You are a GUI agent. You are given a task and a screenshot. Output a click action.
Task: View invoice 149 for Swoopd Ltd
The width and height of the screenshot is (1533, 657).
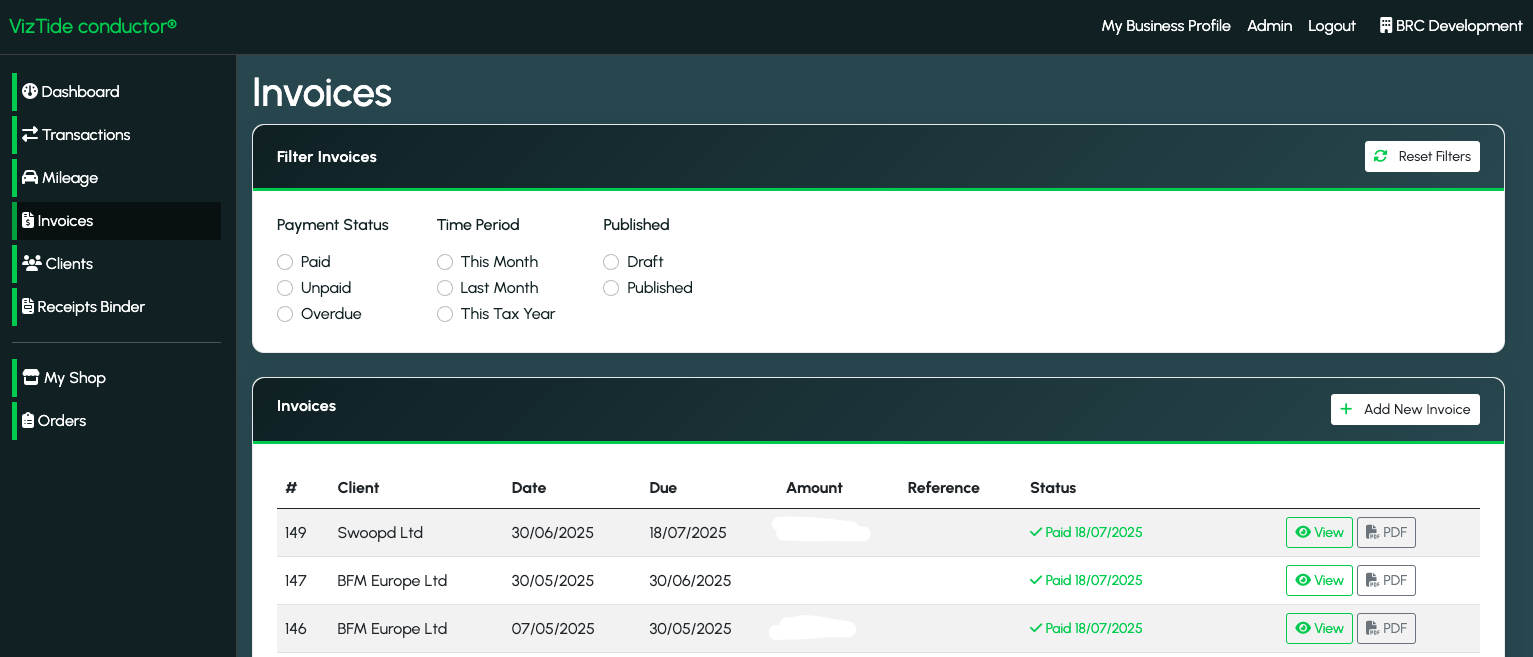pos(1319,532)
